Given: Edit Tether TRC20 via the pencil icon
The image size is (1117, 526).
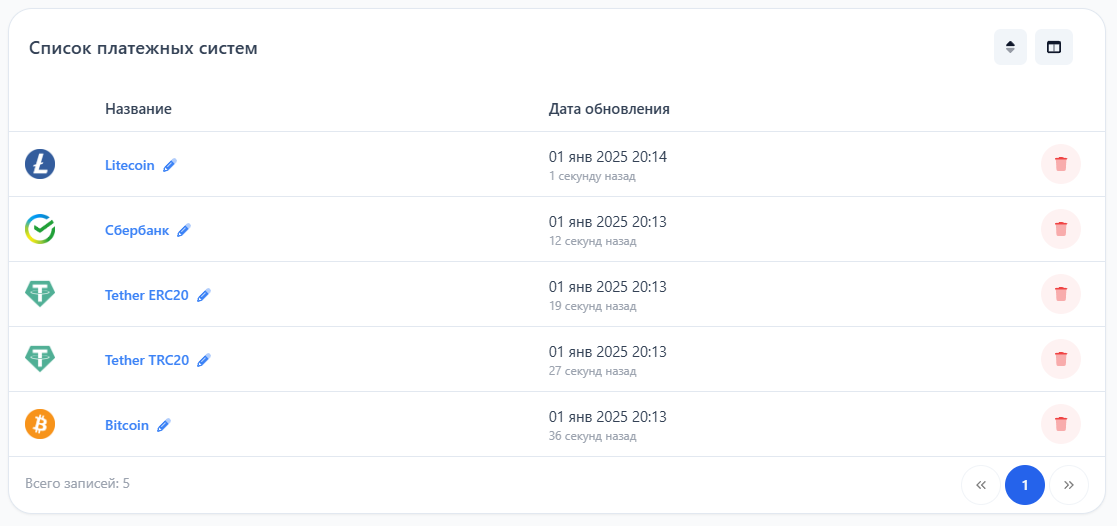Looking at the screenshot, I should pyautogui.click(x=204, y=360).
